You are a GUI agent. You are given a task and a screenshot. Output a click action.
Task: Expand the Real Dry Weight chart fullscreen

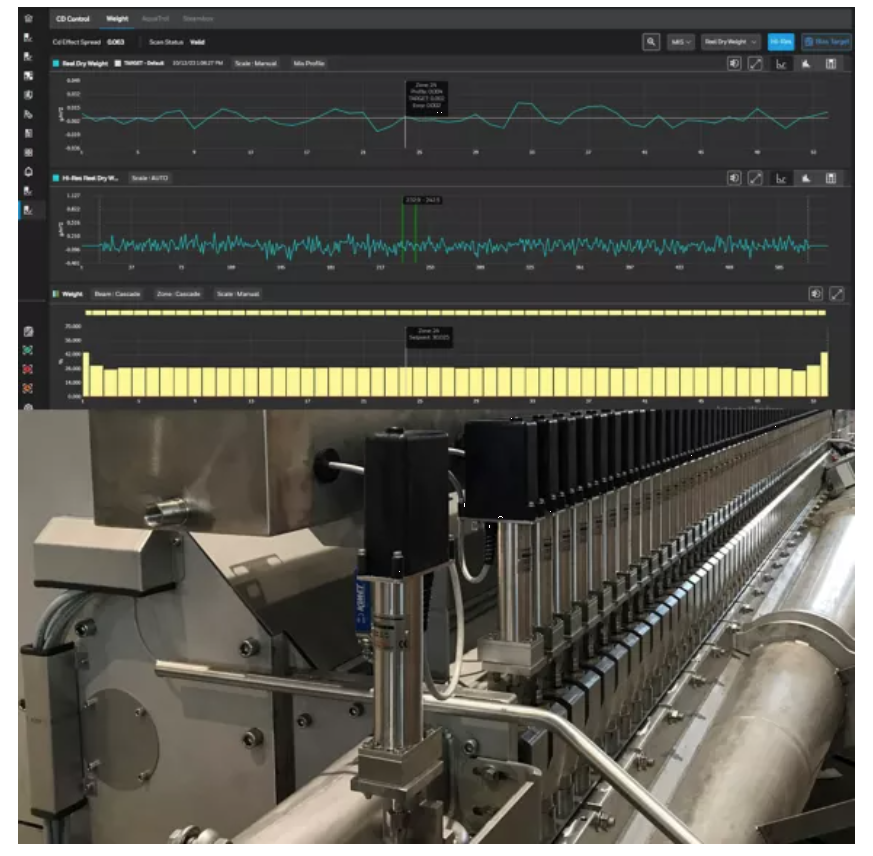tap(756, 64)
